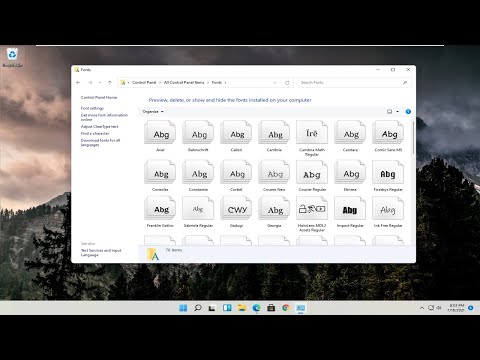480x360 pixels.
Task: Open the Windows Start button
Action: [183, 308]
